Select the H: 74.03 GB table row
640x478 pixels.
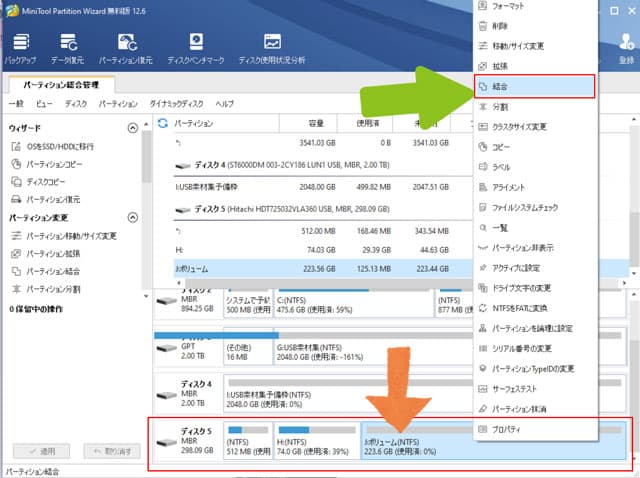tap(322, 249)
